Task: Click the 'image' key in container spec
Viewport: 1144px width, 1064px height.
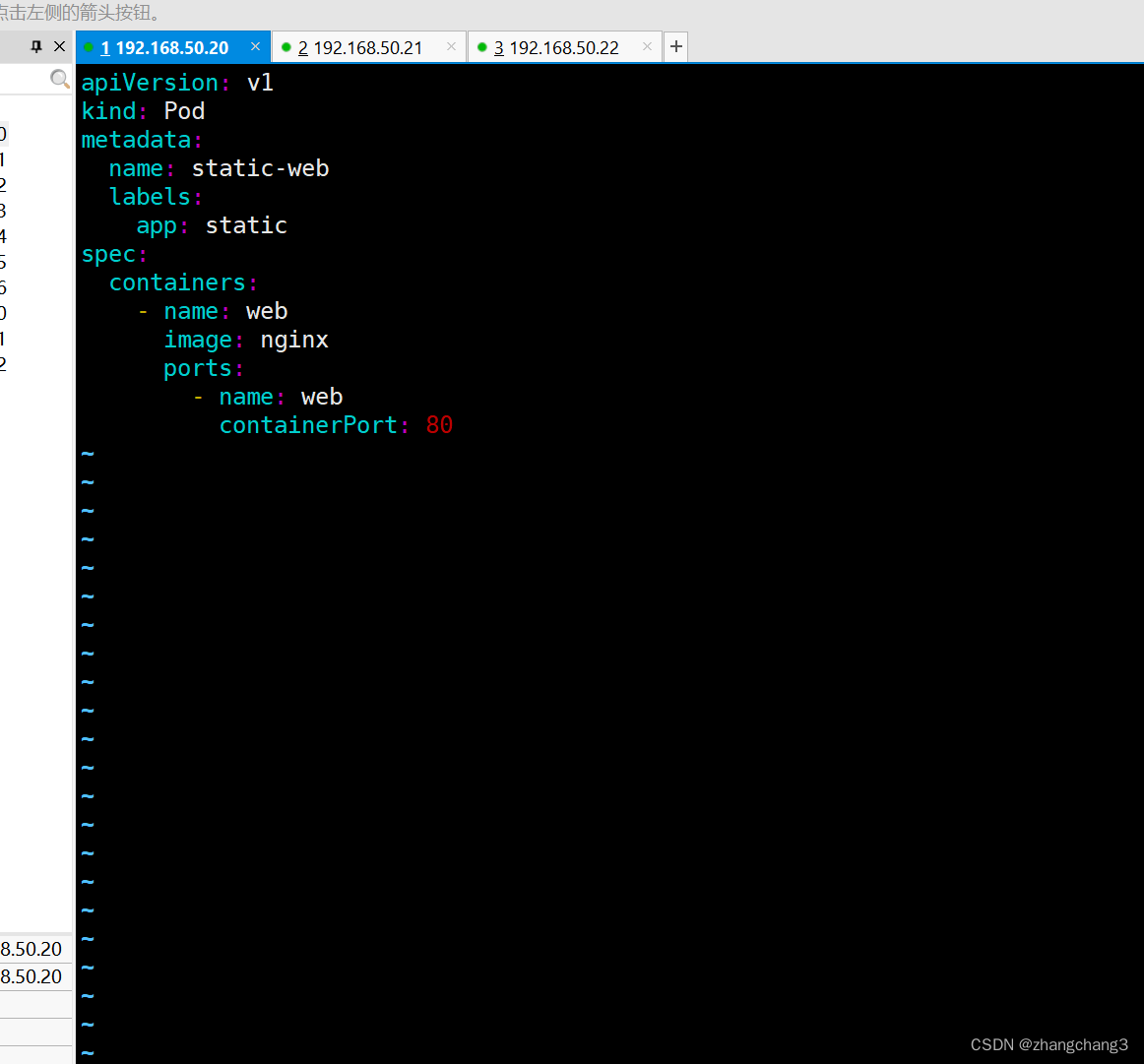Action: point(198,340)
